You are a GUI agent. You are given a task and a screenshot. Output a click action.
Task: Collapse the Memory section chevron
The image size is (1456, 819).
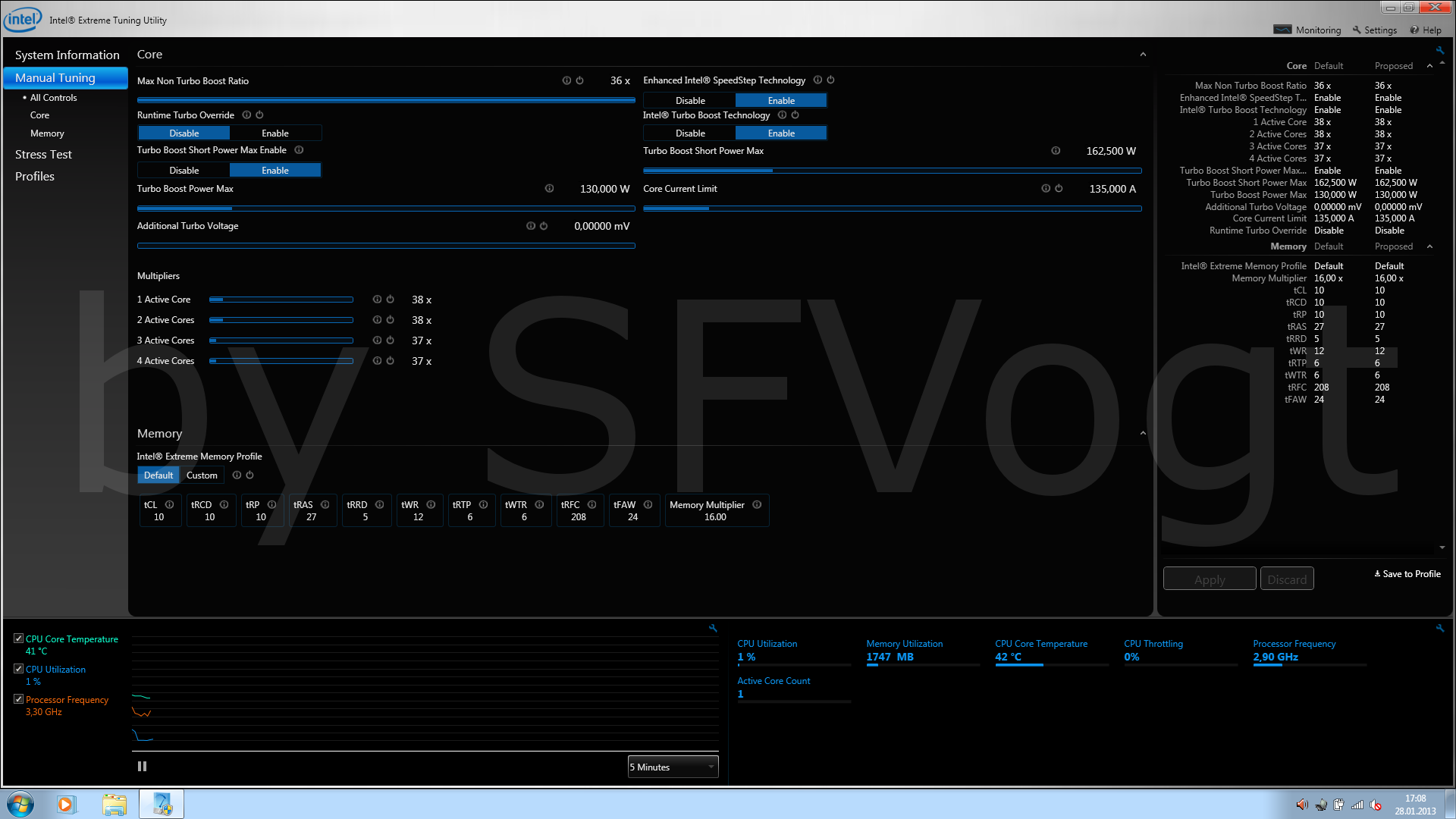(1143, 434)
